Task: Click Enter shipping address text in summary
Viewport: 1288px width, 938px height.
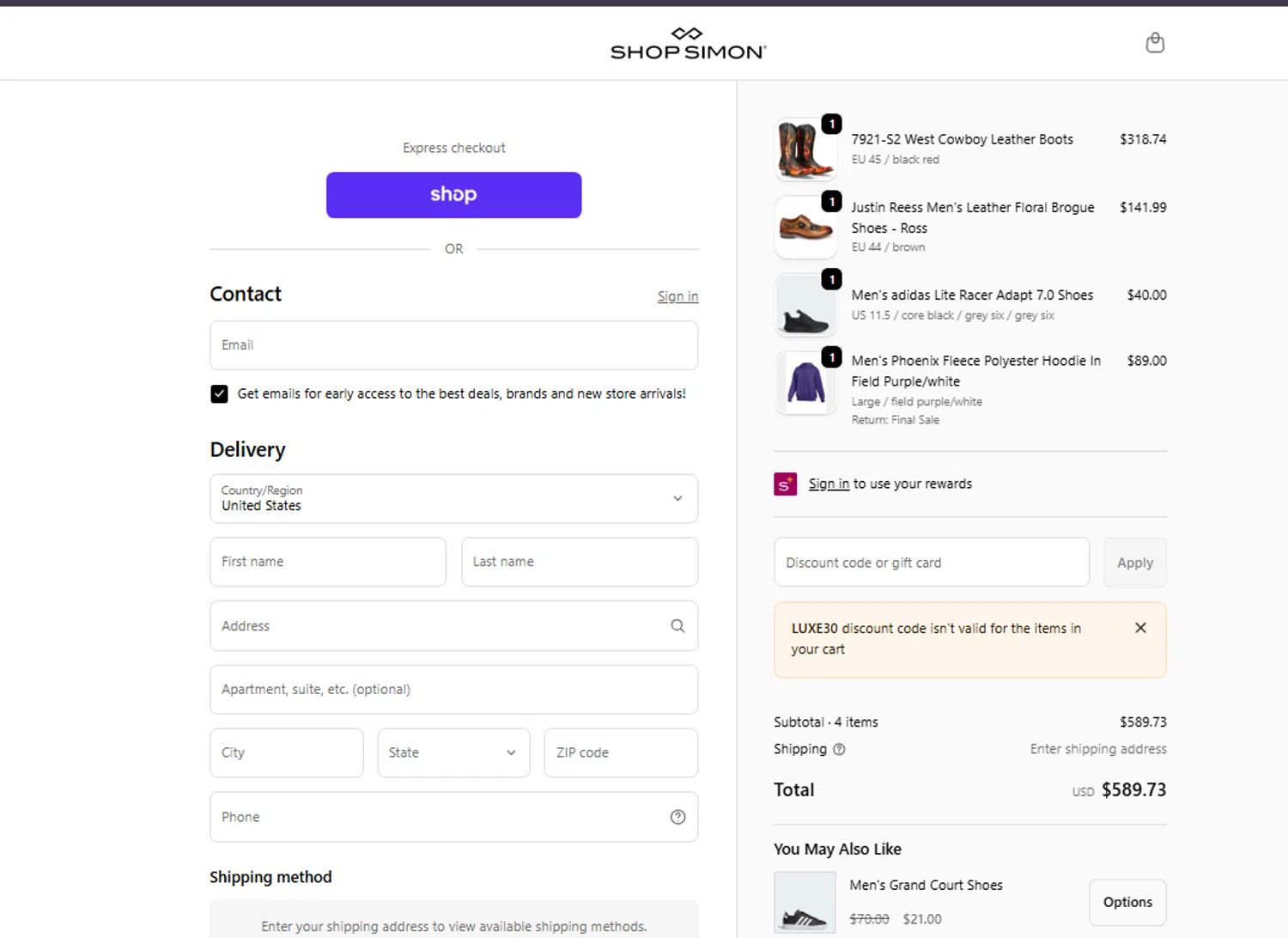Action: [1098, 749]
